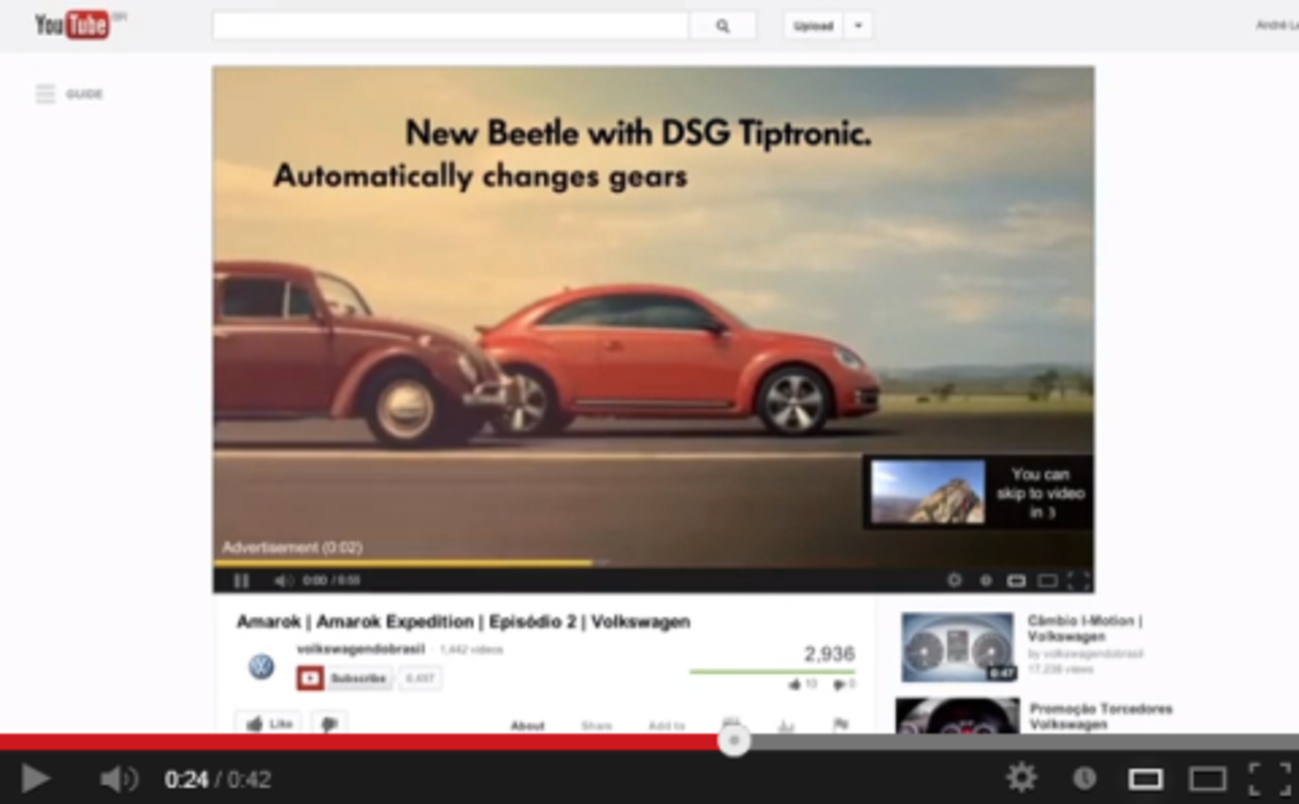1299x804 pixels.
Task: Click the skip-to-video mountain thumbnail
Action: (927, 492)
